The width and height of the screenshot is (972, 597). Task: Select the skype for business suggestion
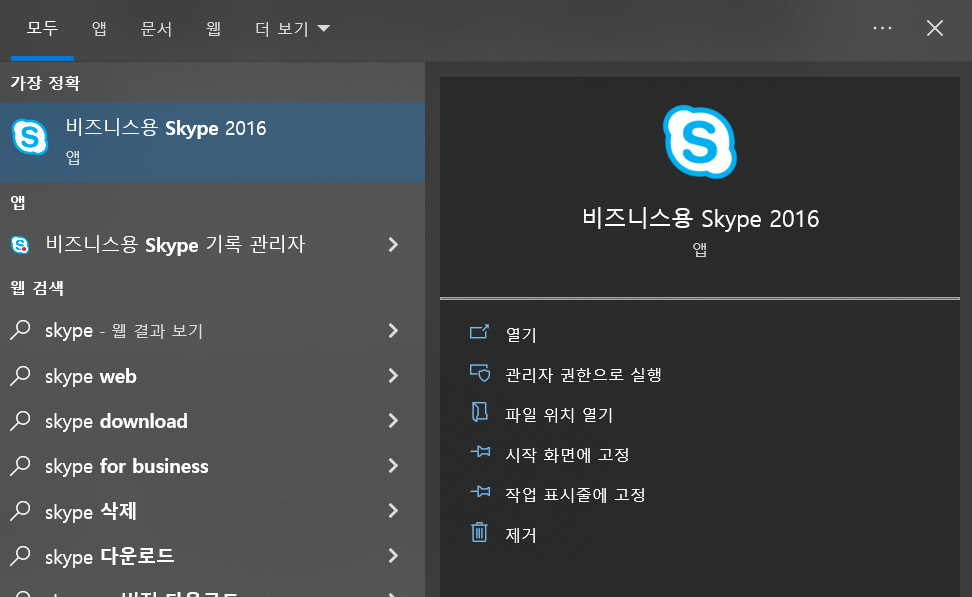coord(212,466)
